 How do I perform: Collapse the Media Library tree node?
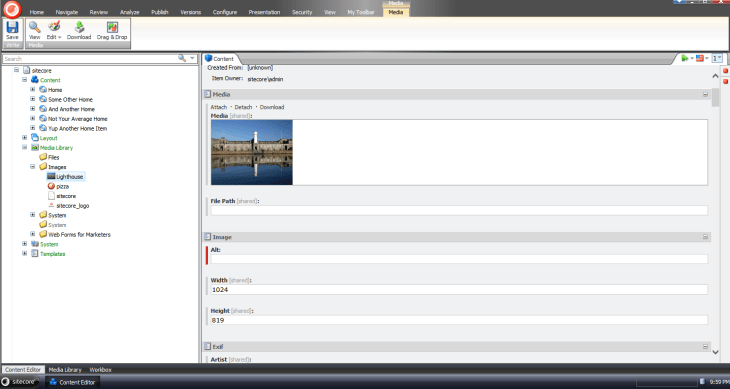tap(25, 147)
